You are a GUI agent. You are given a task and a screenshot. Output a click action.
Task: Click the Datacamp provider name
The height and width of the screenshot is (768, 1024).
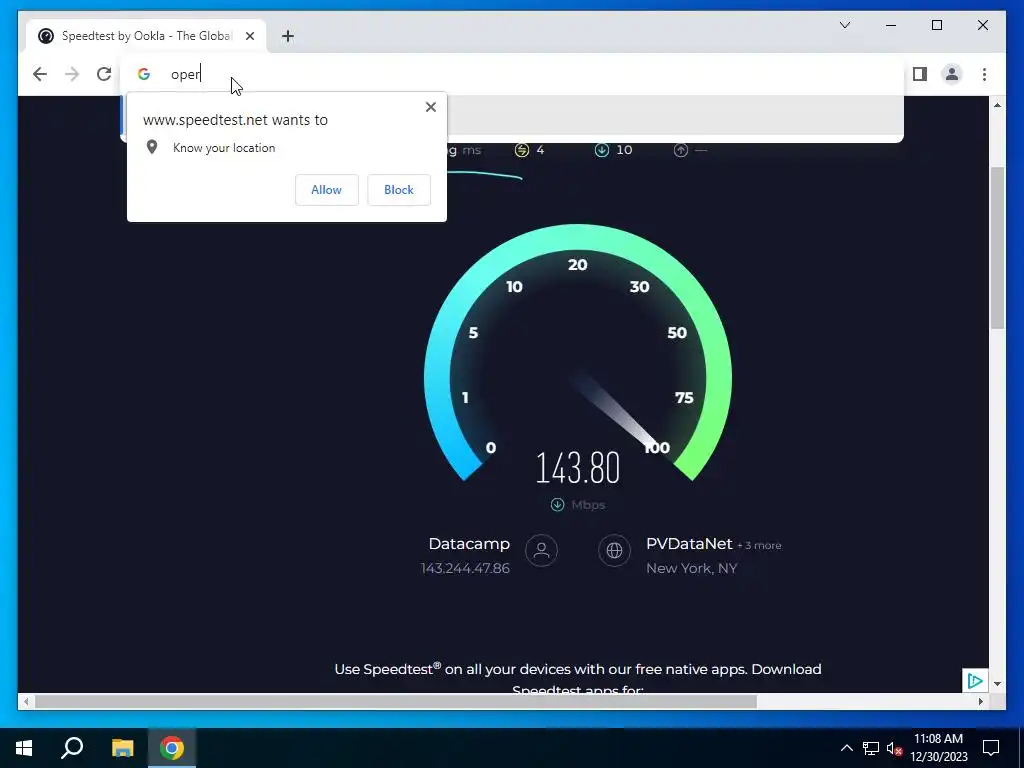point(469,543)
